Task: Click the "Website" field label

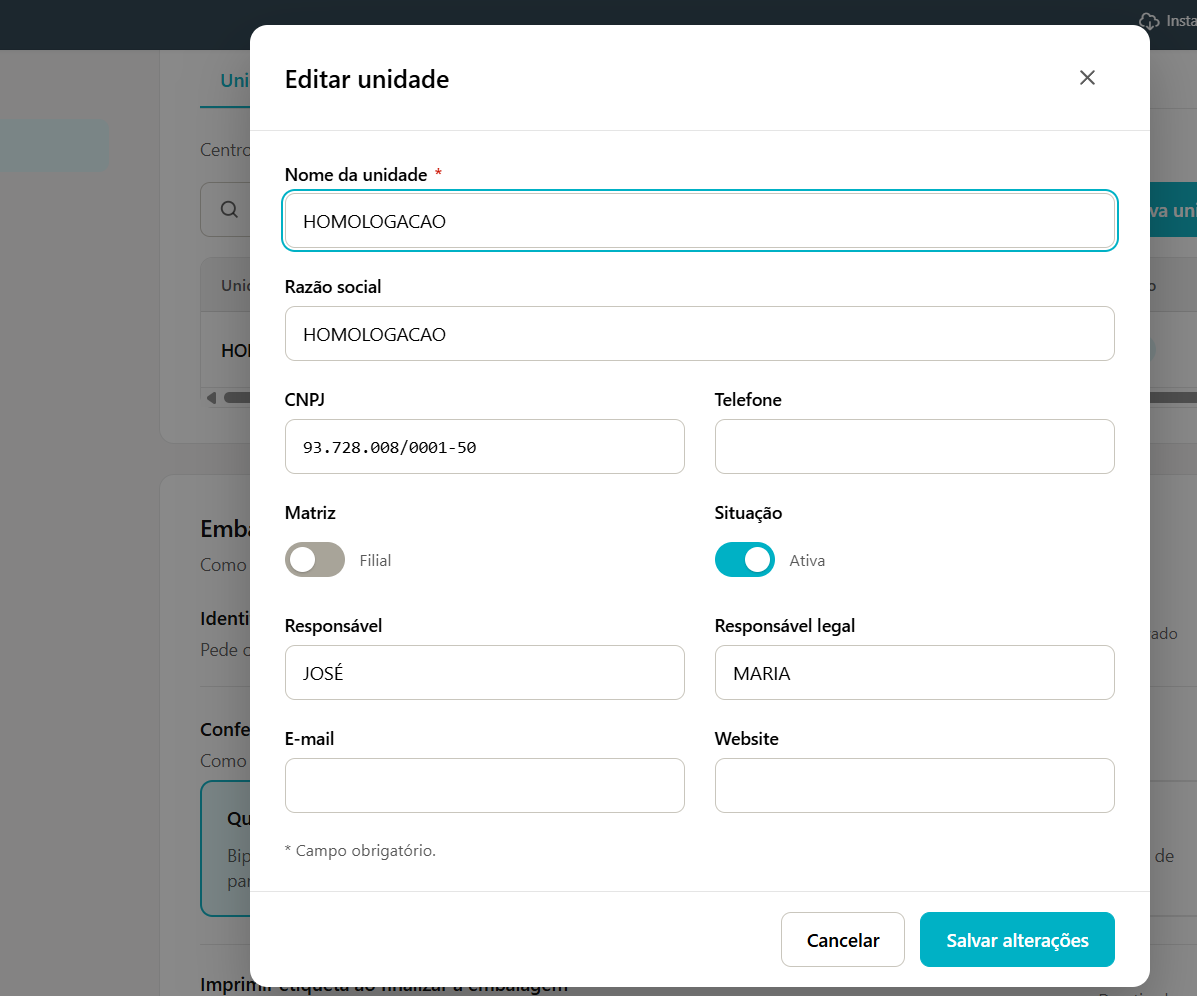Action: click(x=747, y=739)
